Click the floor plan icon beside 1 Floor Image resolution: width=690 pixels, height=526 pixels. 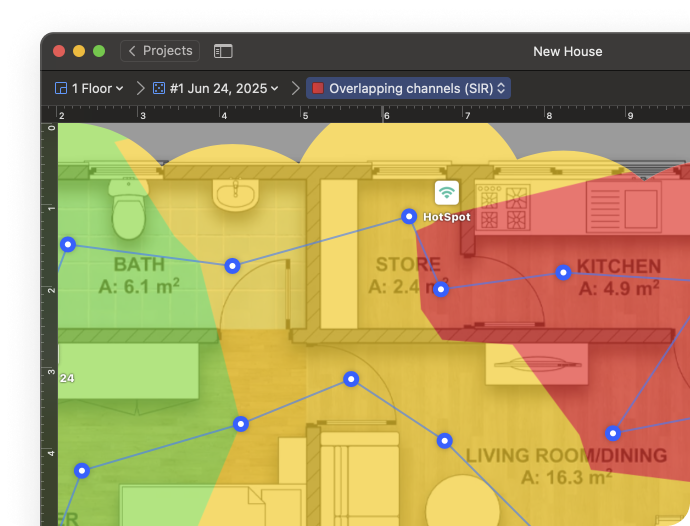tap(61, 88)
